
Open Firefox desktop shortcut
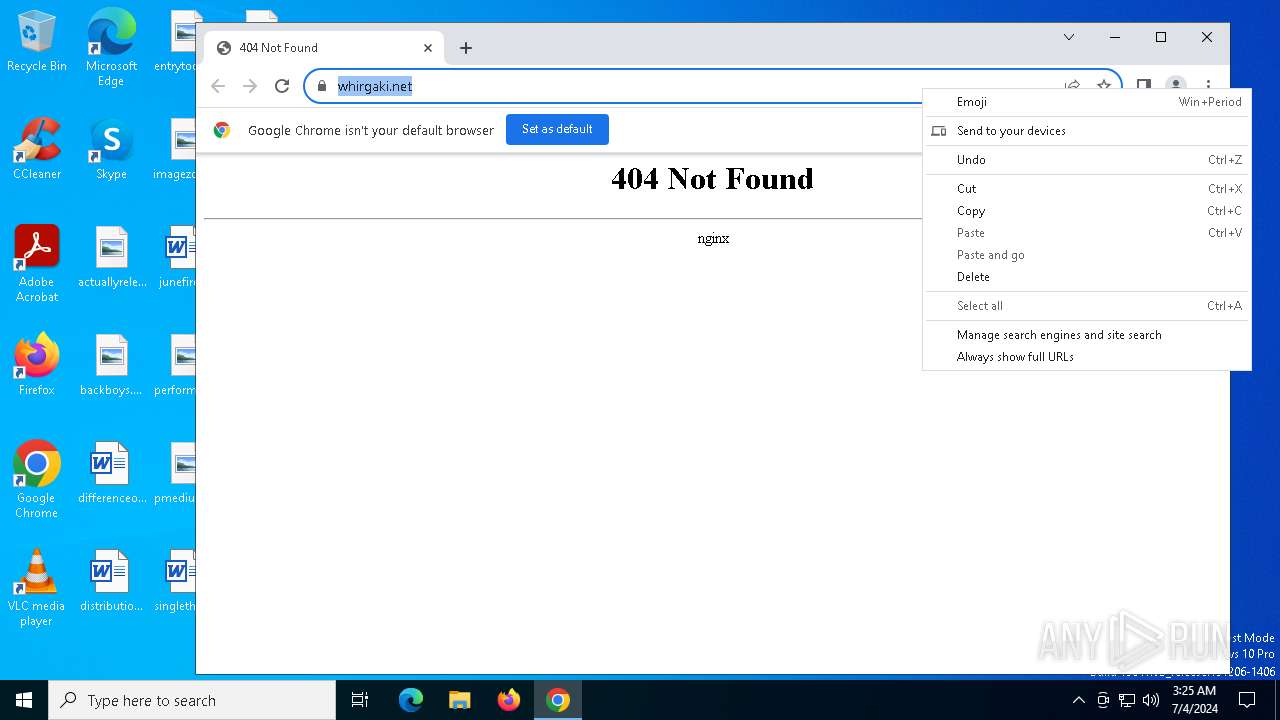point(37,365)
